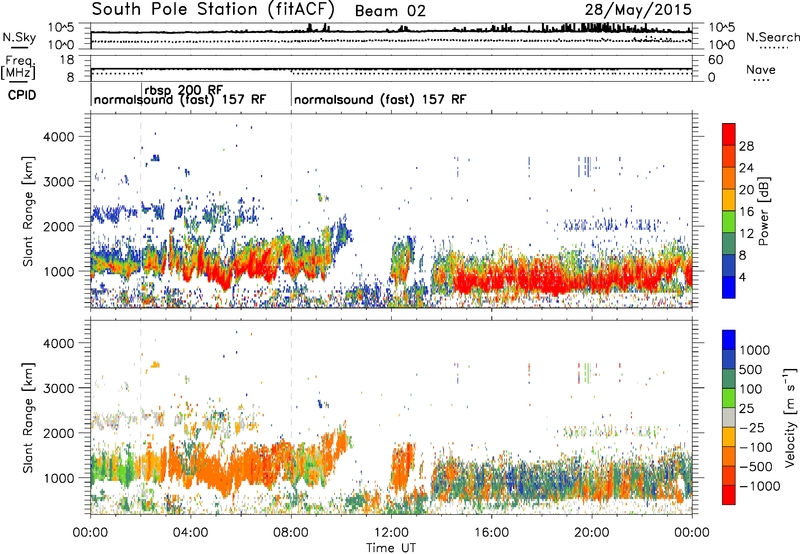Image resolution: width=800 pixels, height=554 pixels.
Task: Pick the bright blue bottom segment of power color bar
Action: [x=729, y=287]
